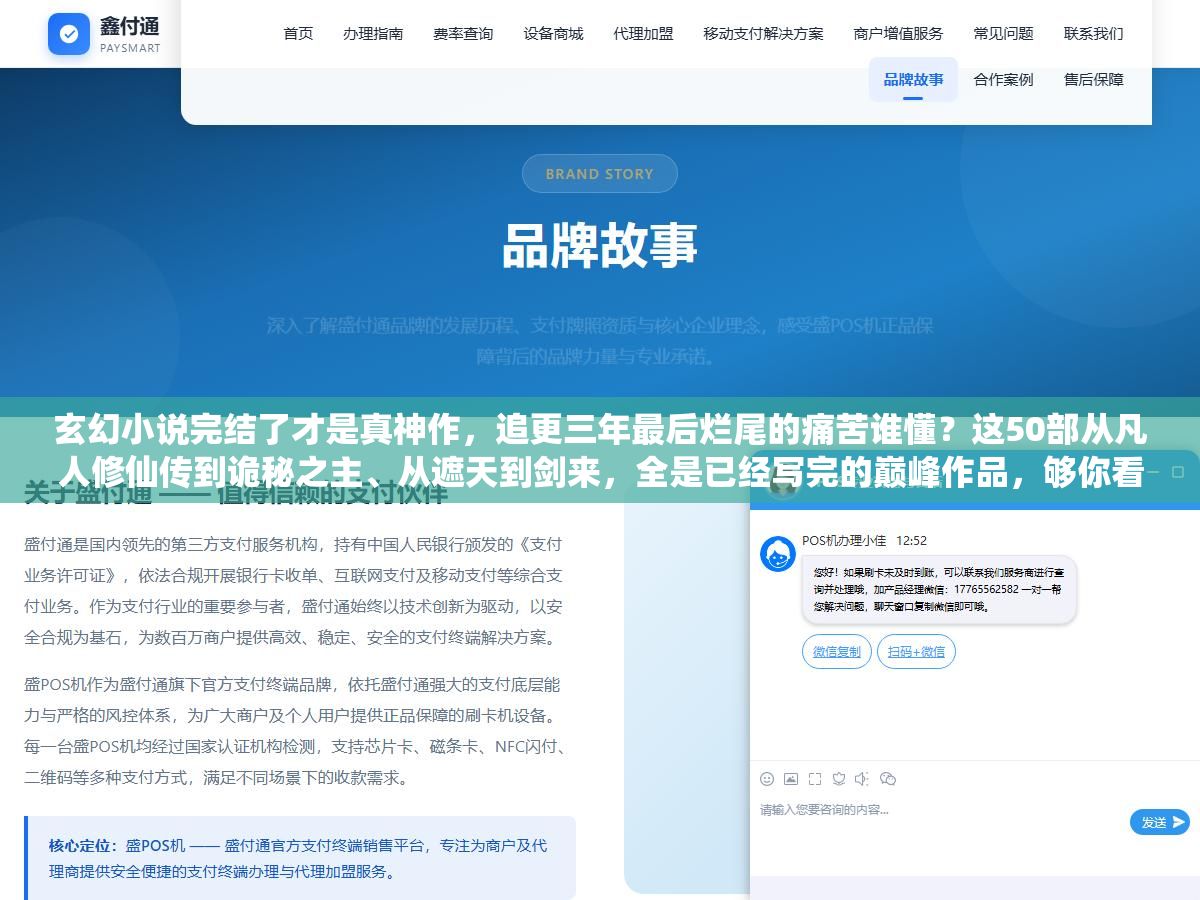
Task: Go to 常见问题 page
Action: (x=1003, y=33)
